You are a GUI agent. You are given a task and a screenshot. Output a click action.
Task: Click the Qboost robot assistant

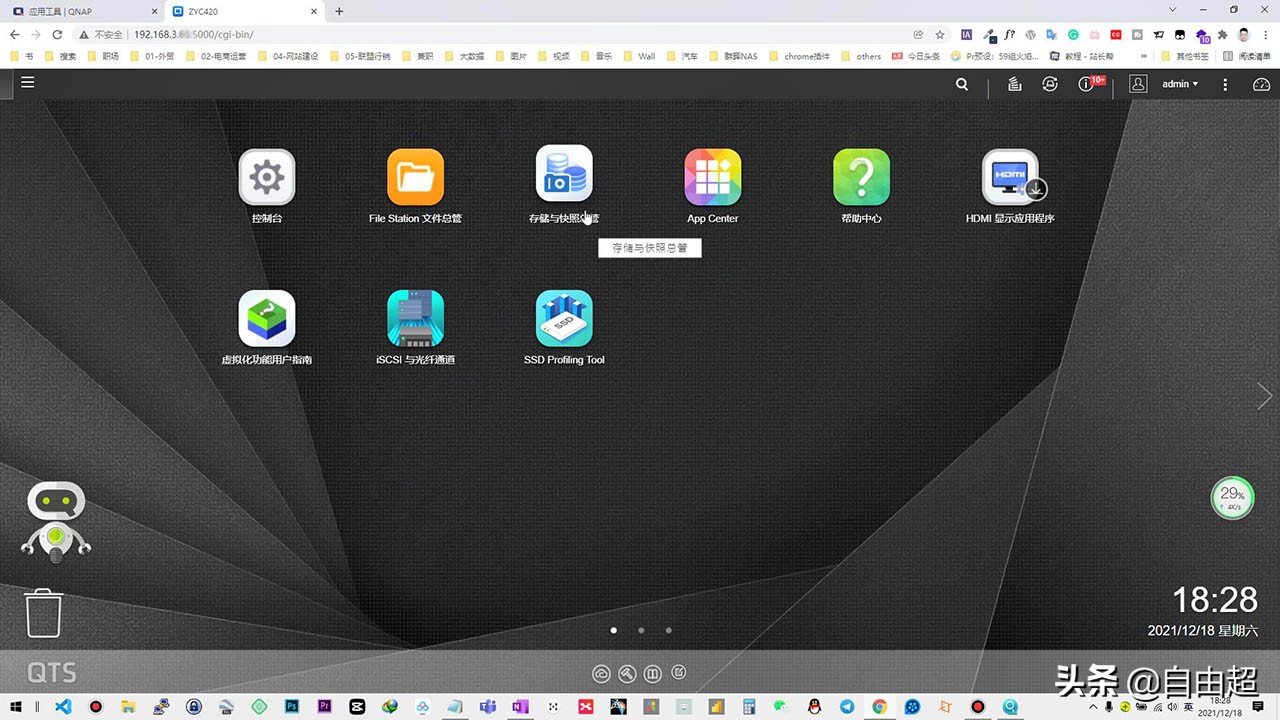coord(56,518)
